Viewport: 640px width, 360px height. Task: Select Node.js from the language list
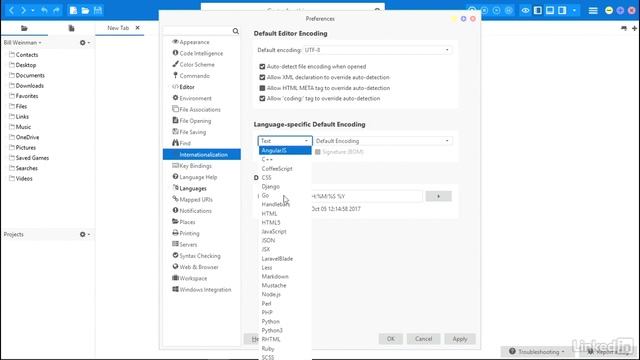(285, 294)
